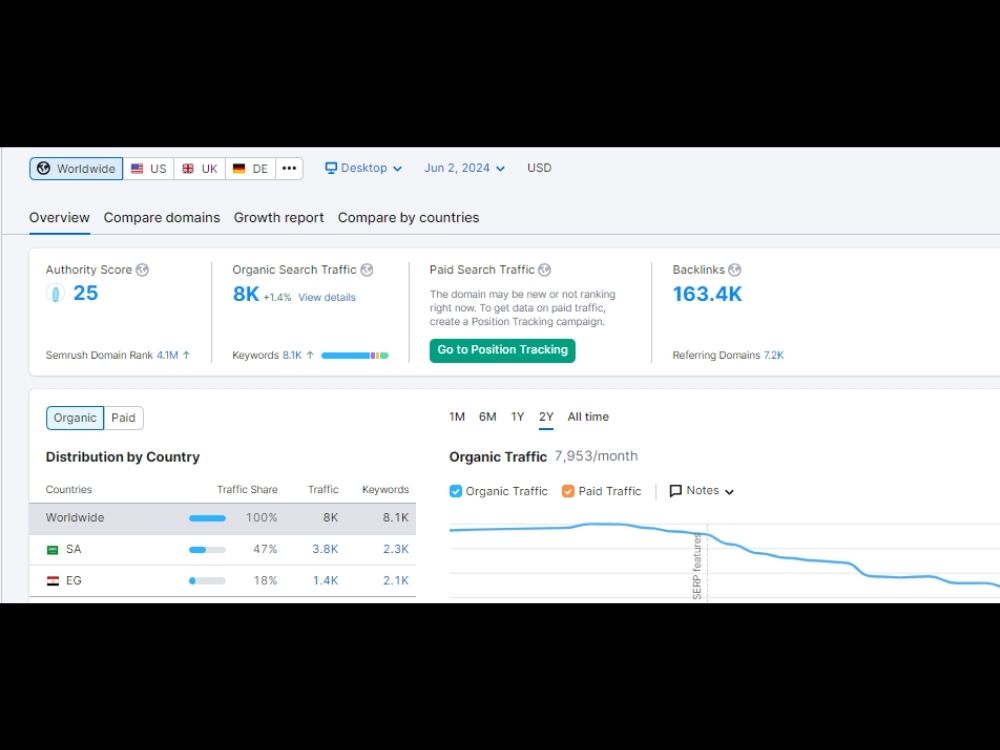Open EG keywords value 2.1K
Image resolution: width=1000 pixels, height=750 pixels.
395,580
